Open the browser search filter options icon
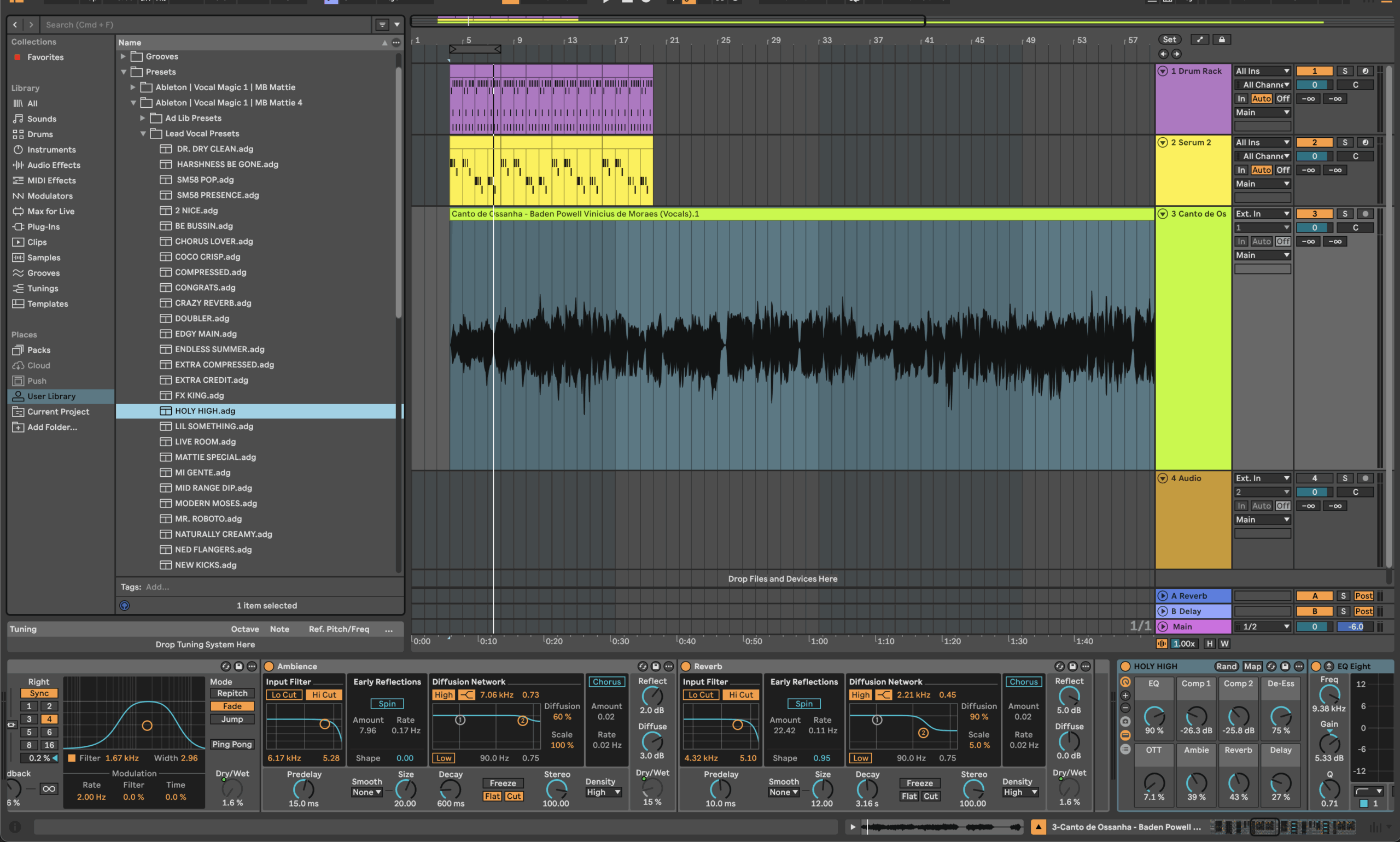 (x=382, y=25)
